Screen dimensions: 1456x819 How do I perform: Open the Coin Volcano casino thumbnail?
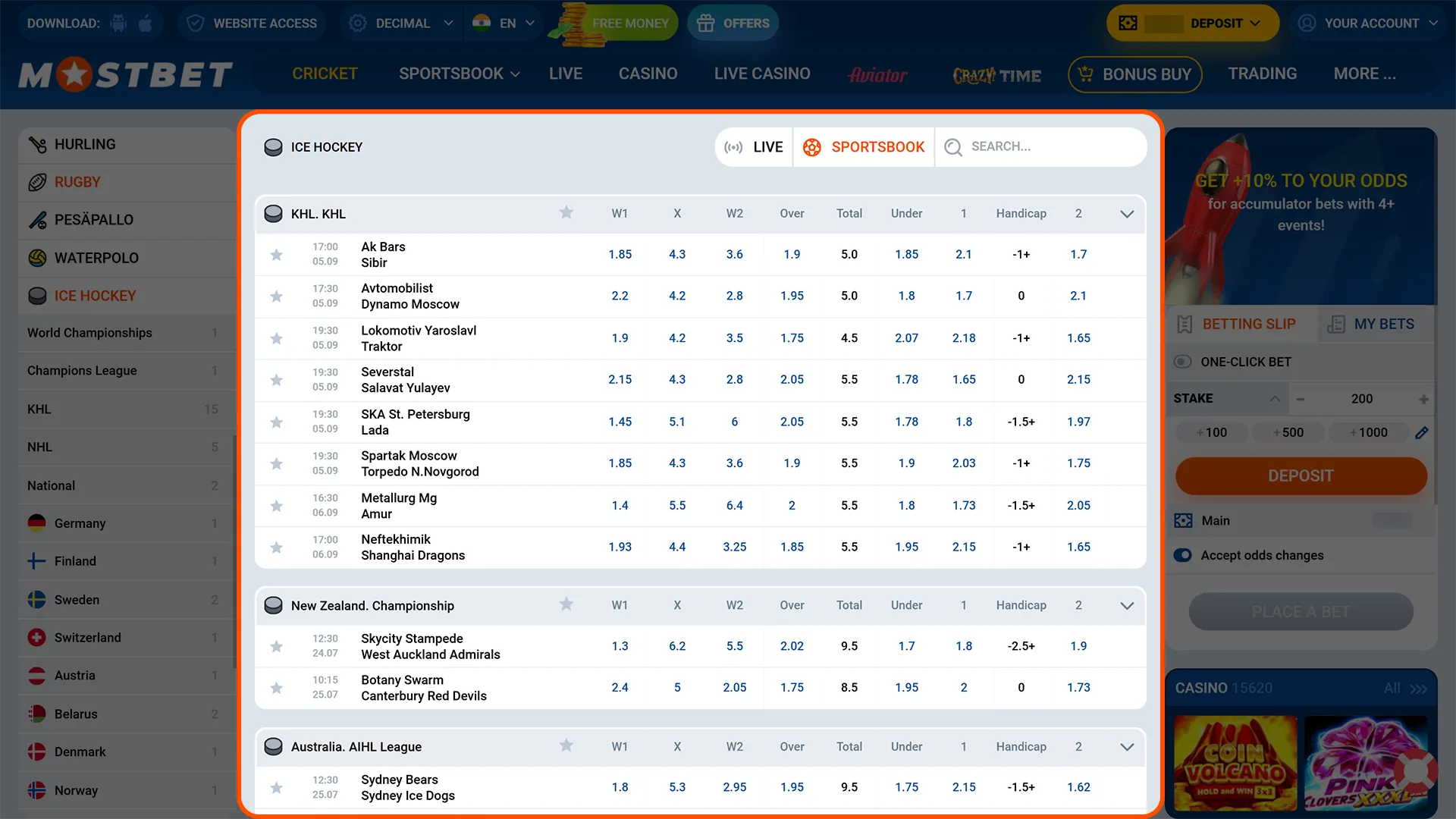(x=1235, y=764)
